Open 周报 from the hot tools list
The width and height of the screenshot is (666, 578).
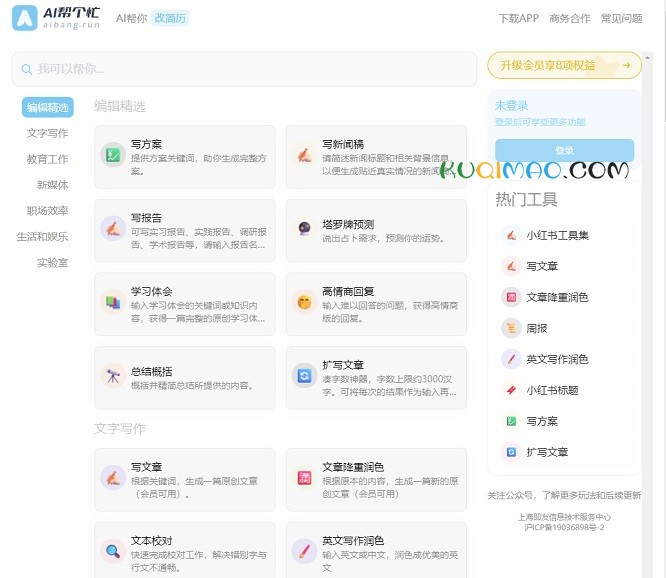(536, 328)
